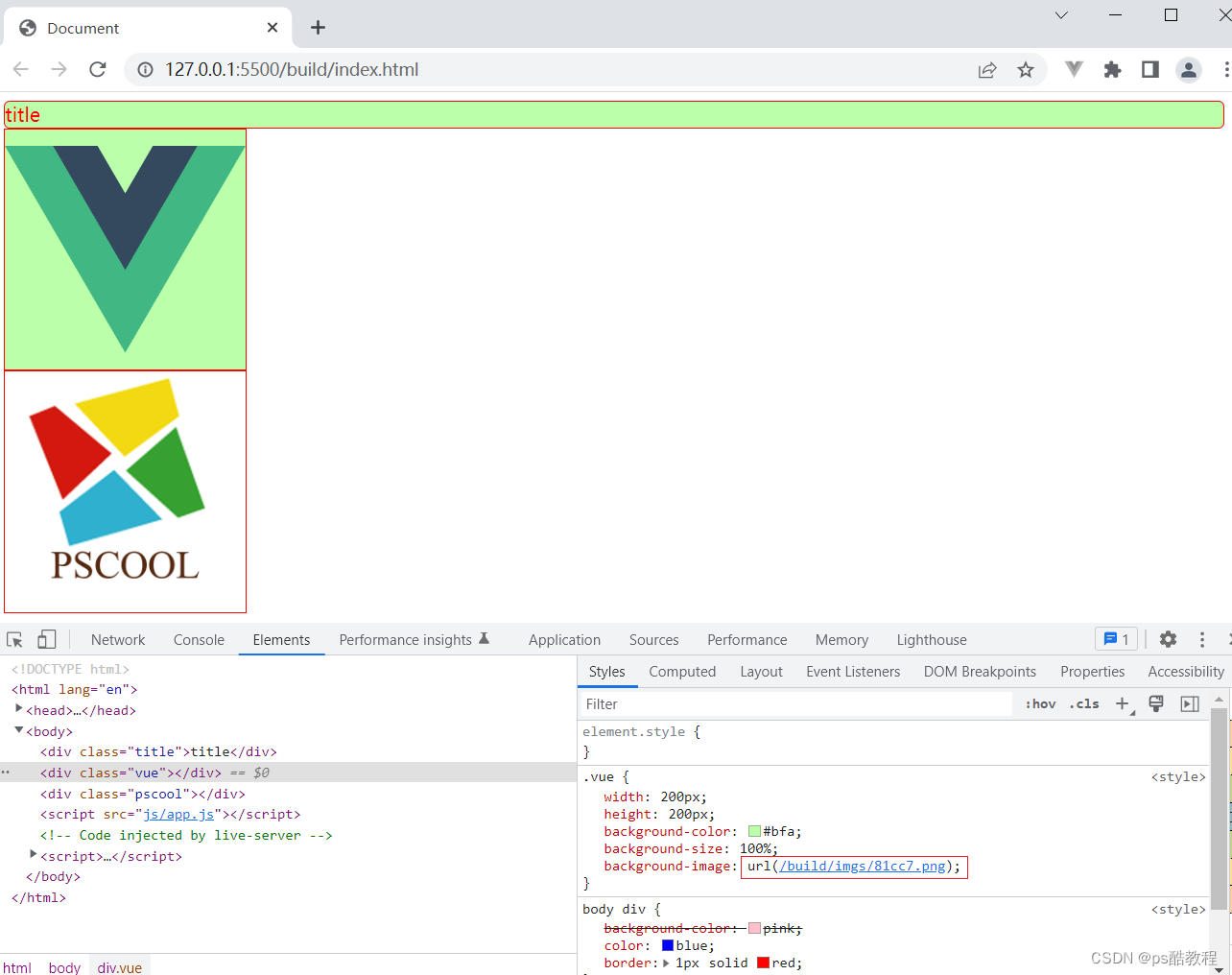The image size is (1232, 975).
Task: Switch to Computed sidebar tab
Action: coord(682,672)
